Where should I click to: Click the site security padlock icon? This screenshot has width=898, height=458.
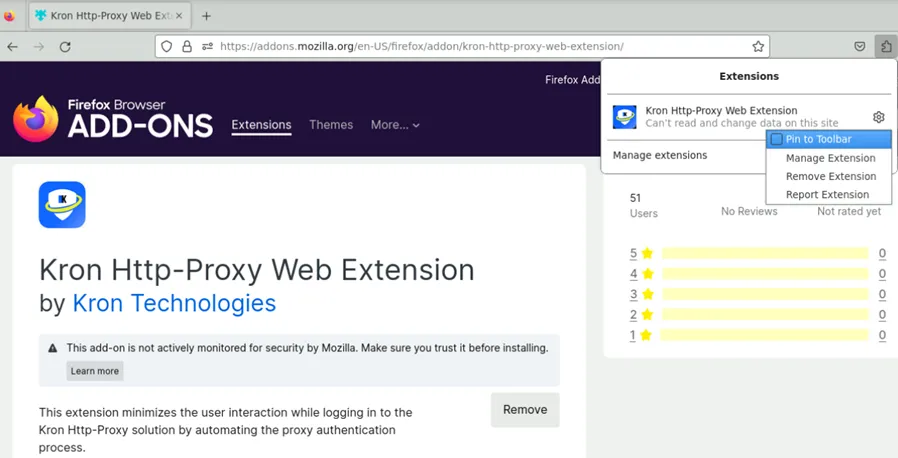pyautogui.click(x=187, y=46)
